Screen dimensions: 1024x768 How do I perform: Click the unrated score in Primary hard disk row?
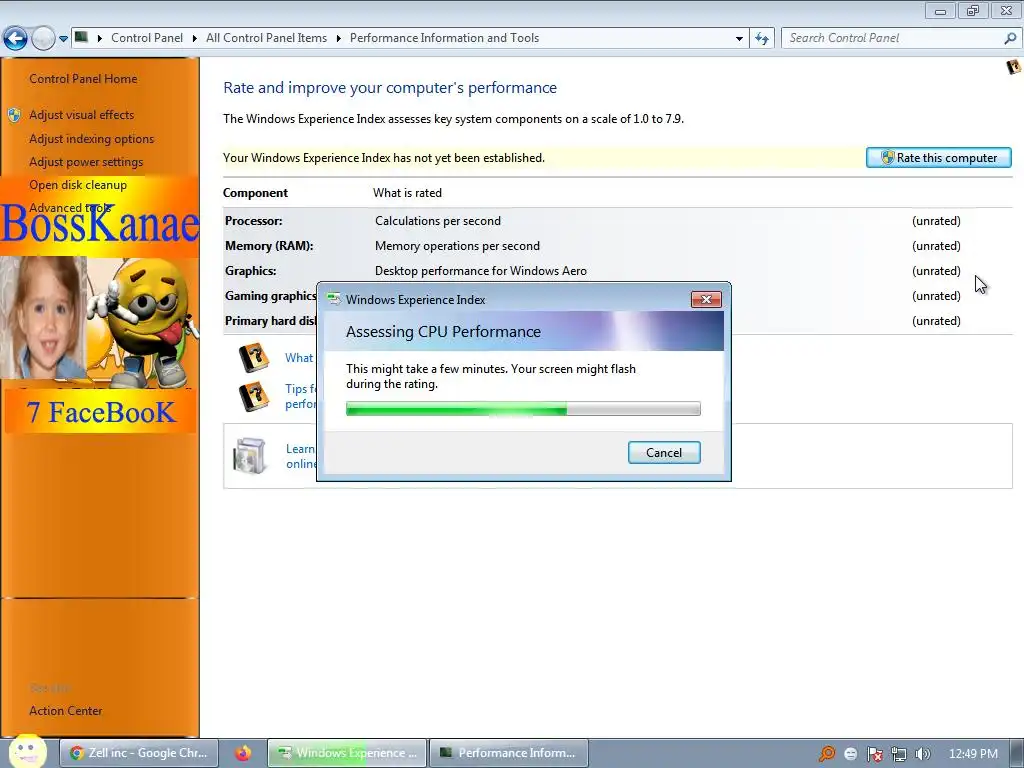[x=936, y=321]
